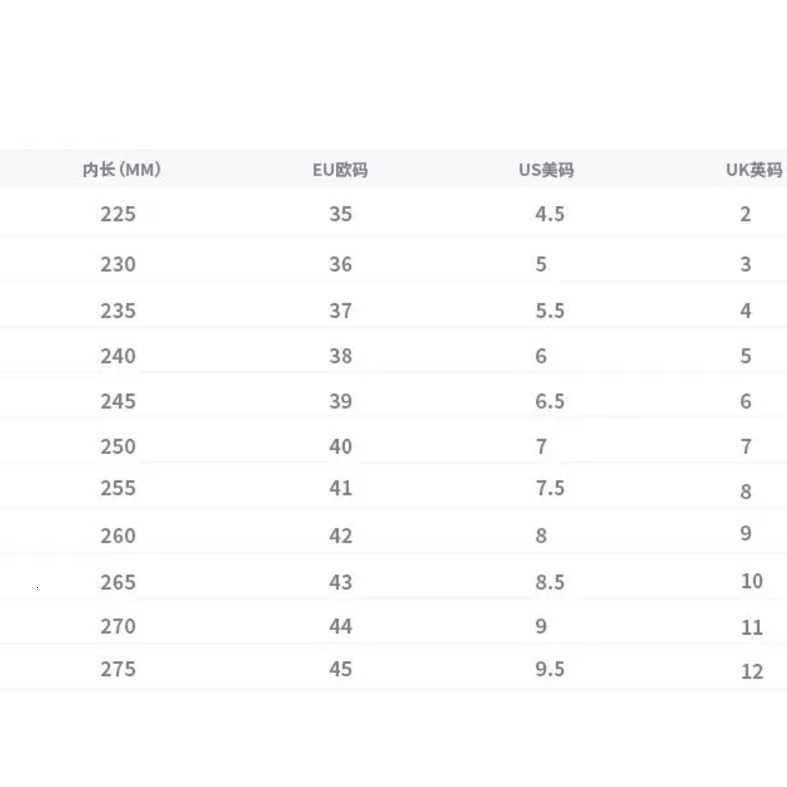Click the 230 length value

tap(118, 264)
